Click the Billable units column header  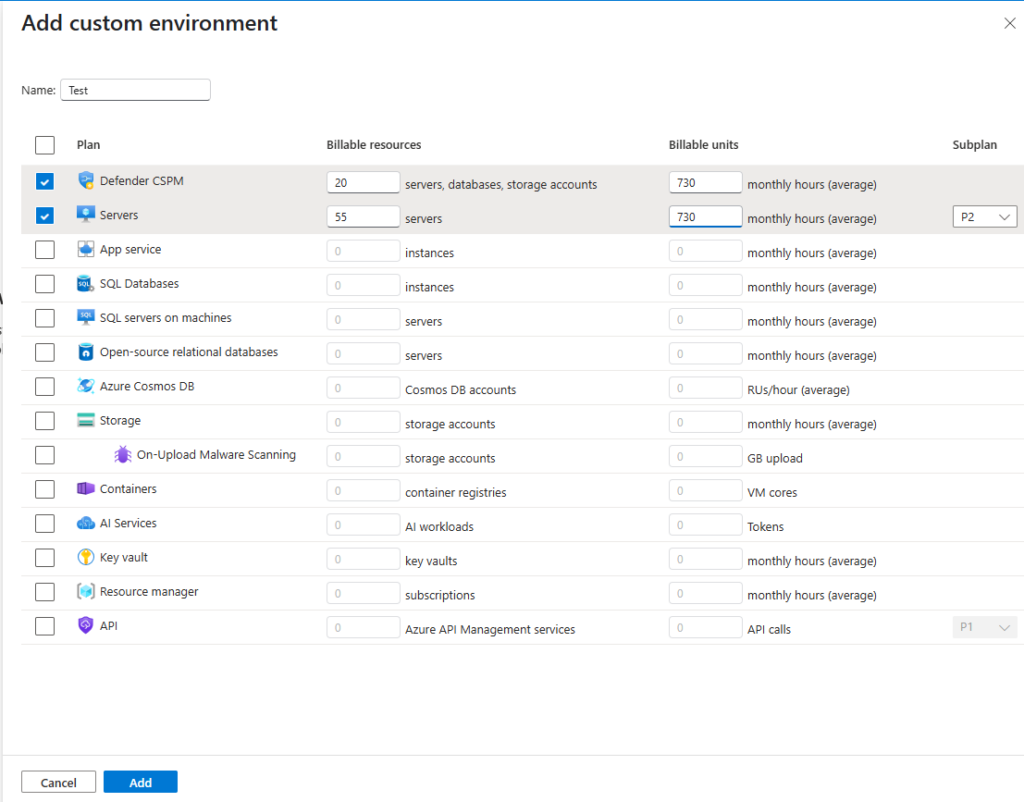tap(703, 145)
